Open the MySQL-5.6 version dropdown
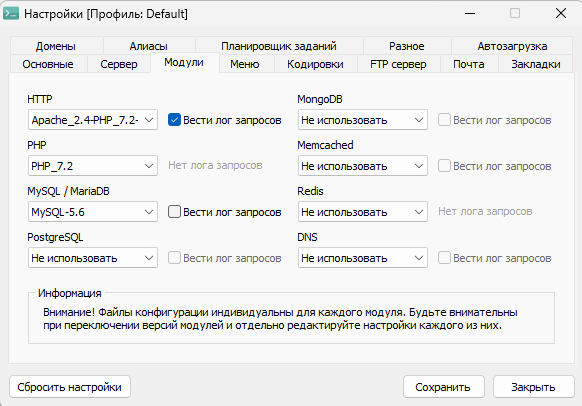Screen dimensions: 582x406 click(93, 212)
